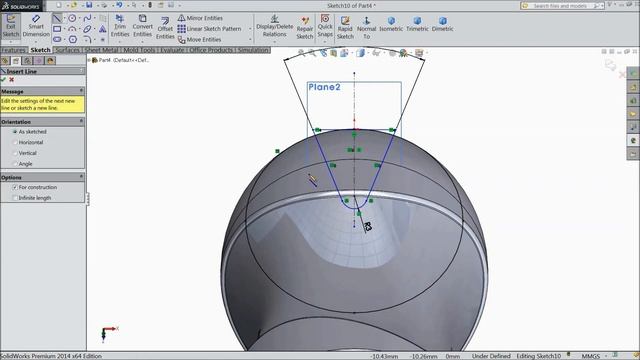640x360 pixels.
Task: Click Mirror Entities
Action: click(200, 18)
